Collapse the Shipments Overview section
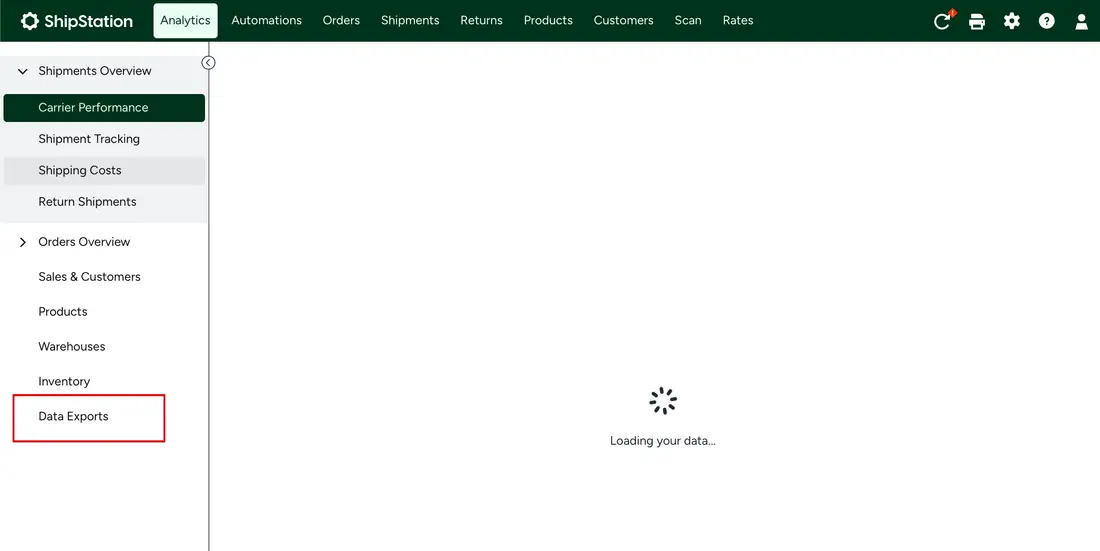The height and width of the screenshot is (551, 1100). coord(22,71)
